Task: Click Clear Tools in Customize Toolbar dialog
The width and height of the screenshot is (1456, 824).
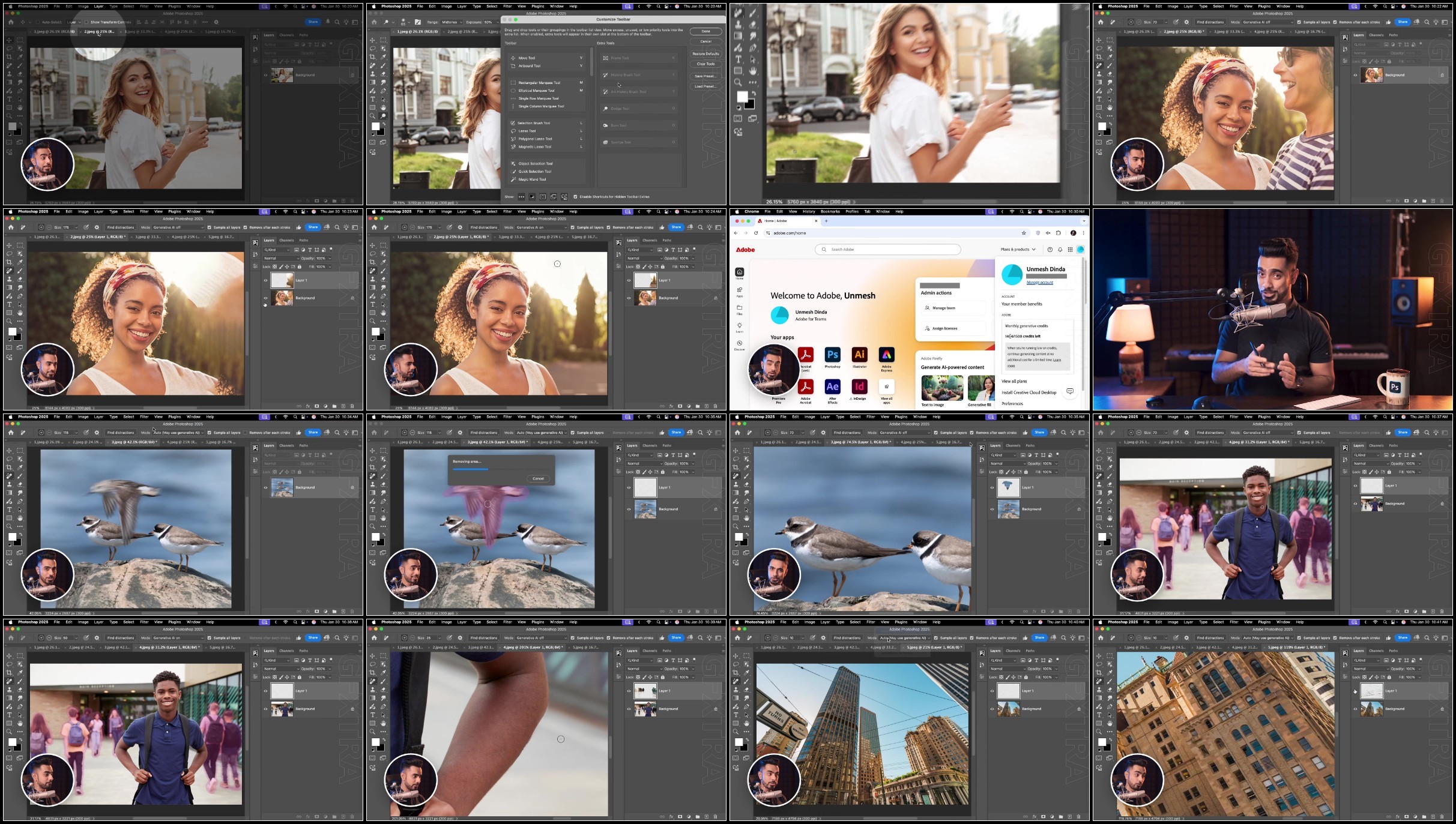Action: coord(706,64)
